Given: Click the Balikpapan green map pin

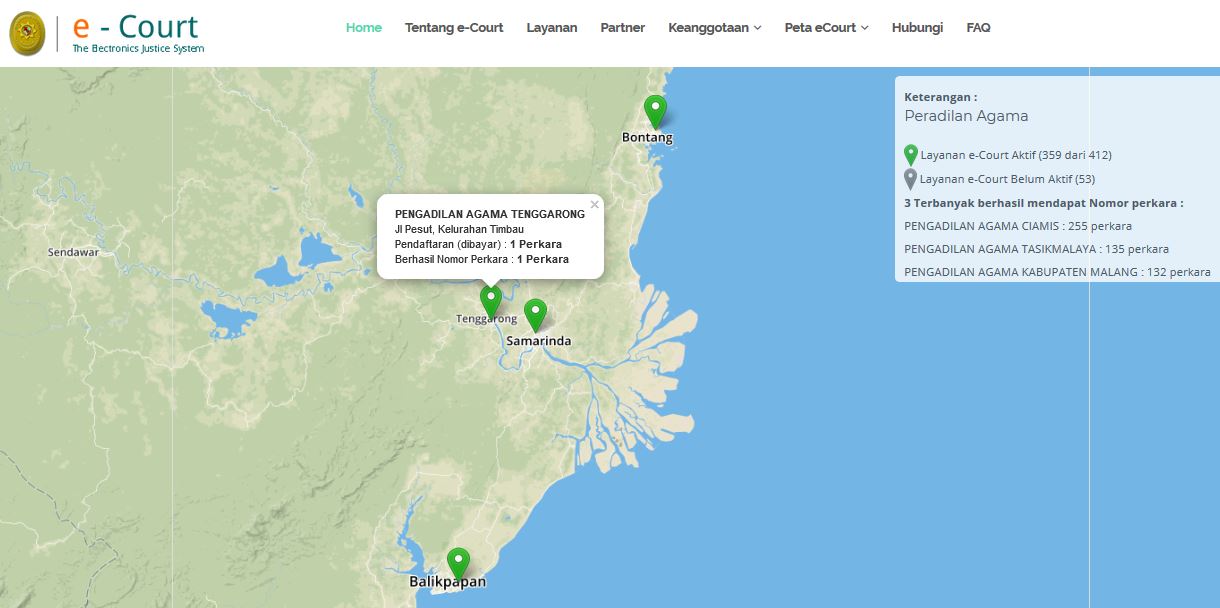Looking at the screenshot, I should click(458, 563).
